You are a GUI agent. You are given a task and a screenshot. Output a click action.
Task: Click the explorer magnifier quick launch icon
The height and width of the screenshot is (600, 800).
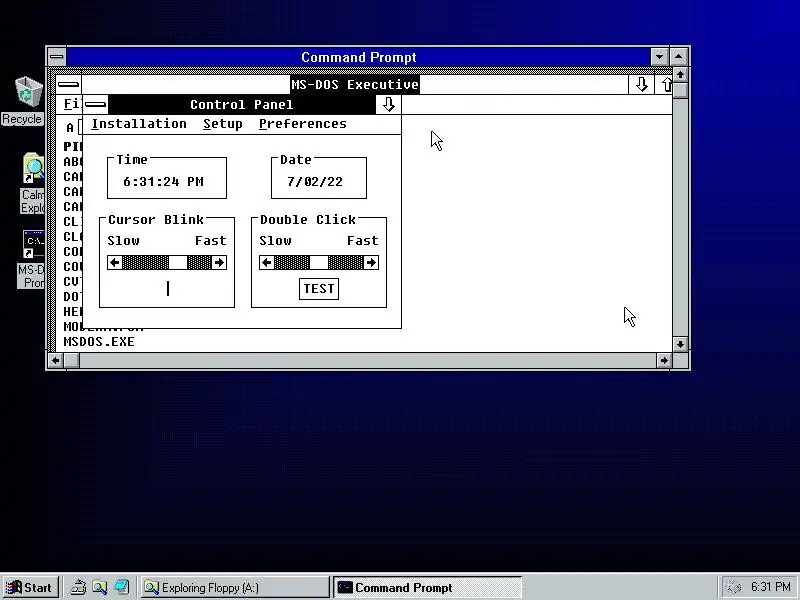click(99, 587)
